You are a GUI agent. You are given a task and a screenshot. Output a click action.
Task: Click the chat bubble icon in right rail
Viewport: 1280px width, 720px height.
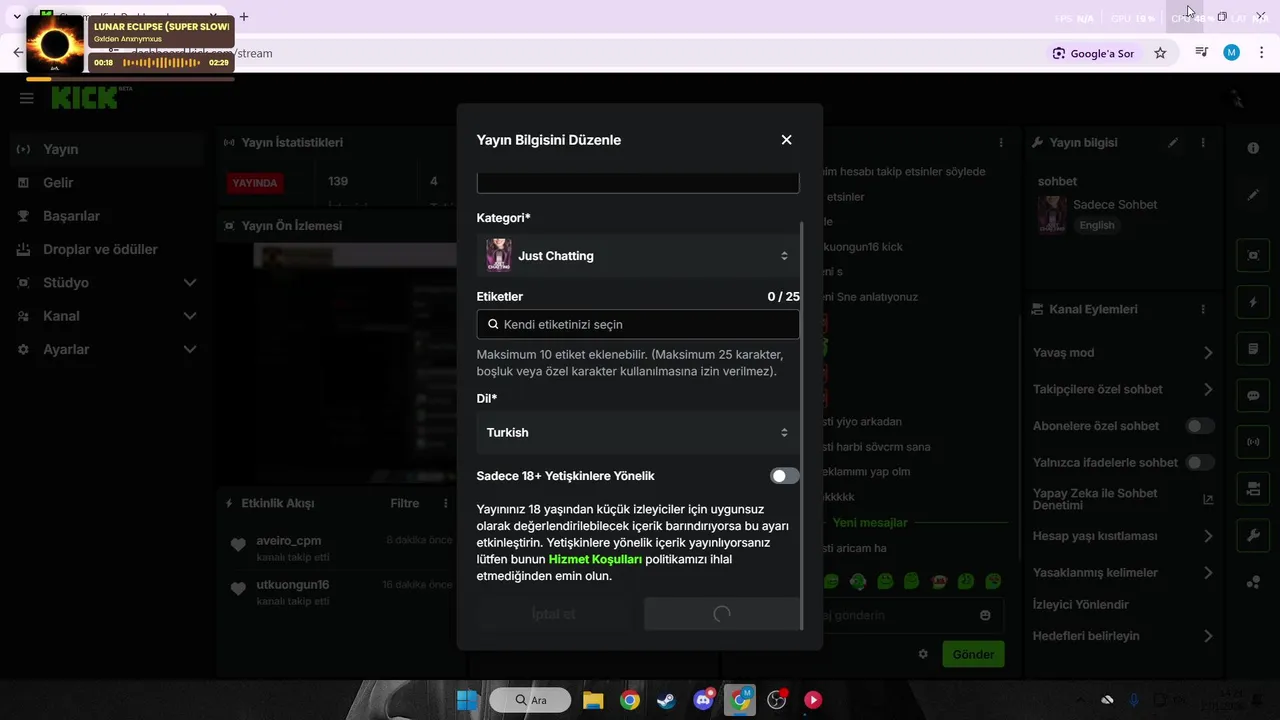[x=1253, y=396]
